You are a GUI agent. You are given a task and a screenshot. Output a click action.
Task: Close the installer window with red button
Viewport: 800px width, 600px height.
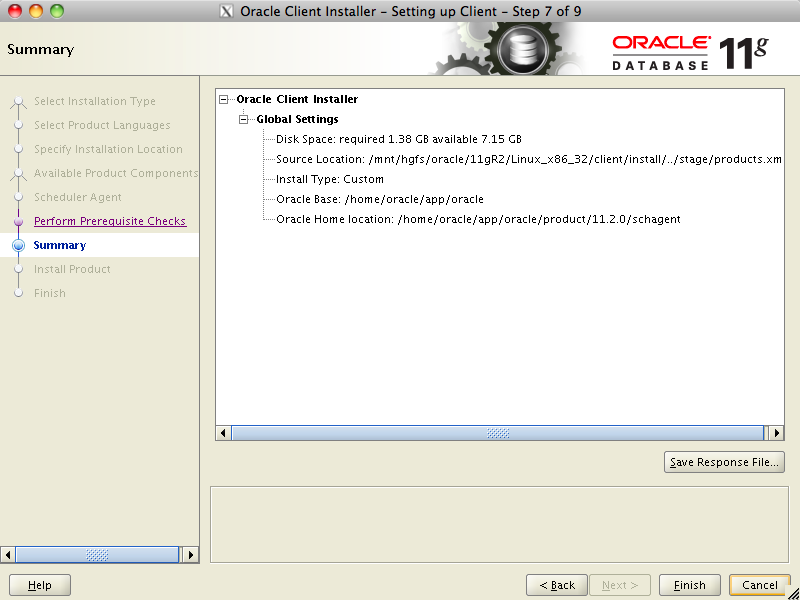pyautogui.click(x=15, y=11)
